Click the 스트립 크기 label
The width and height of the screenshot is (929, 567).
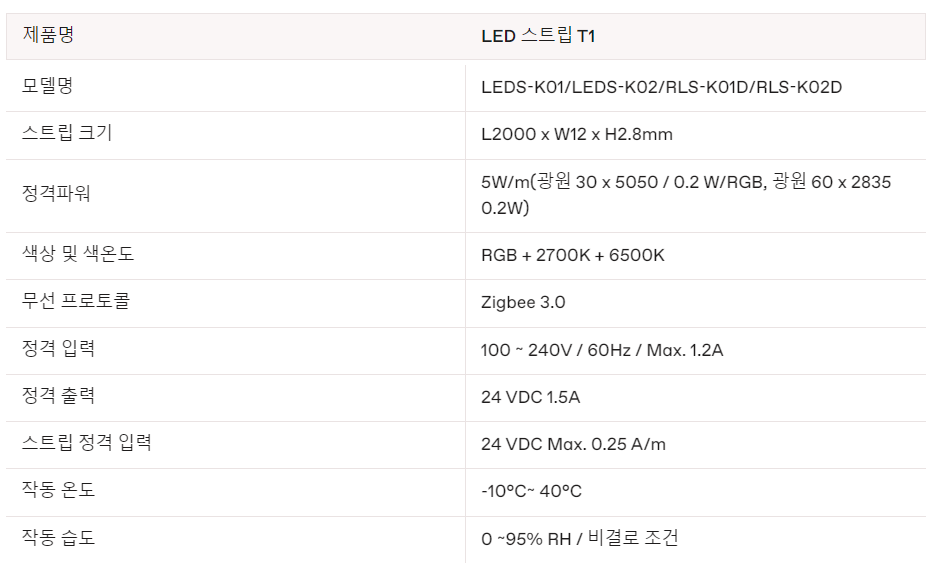click(x=67, y=133)
